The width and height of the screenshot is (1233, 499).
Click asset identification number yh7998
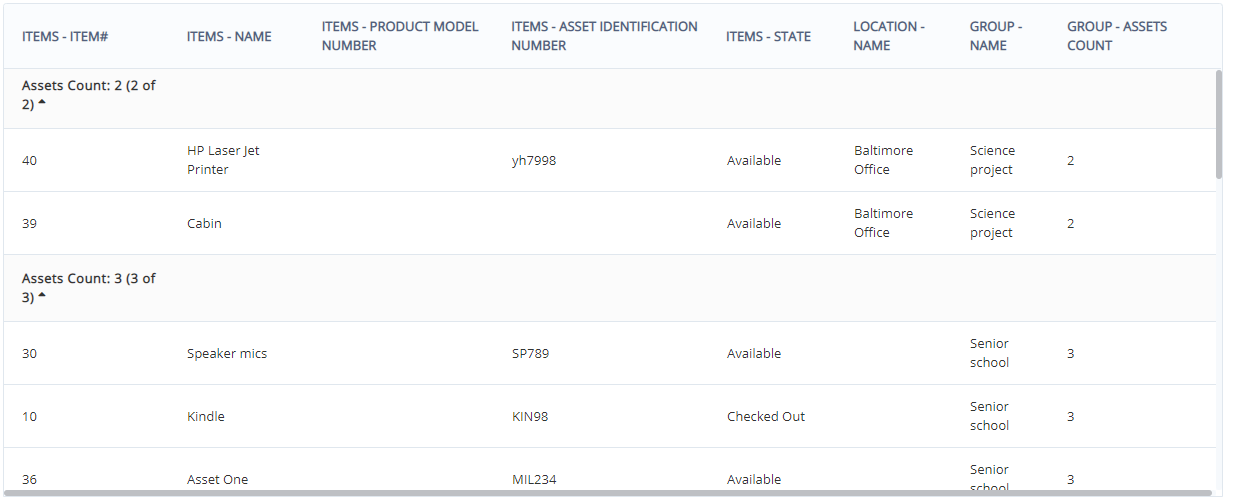(533, 161)
